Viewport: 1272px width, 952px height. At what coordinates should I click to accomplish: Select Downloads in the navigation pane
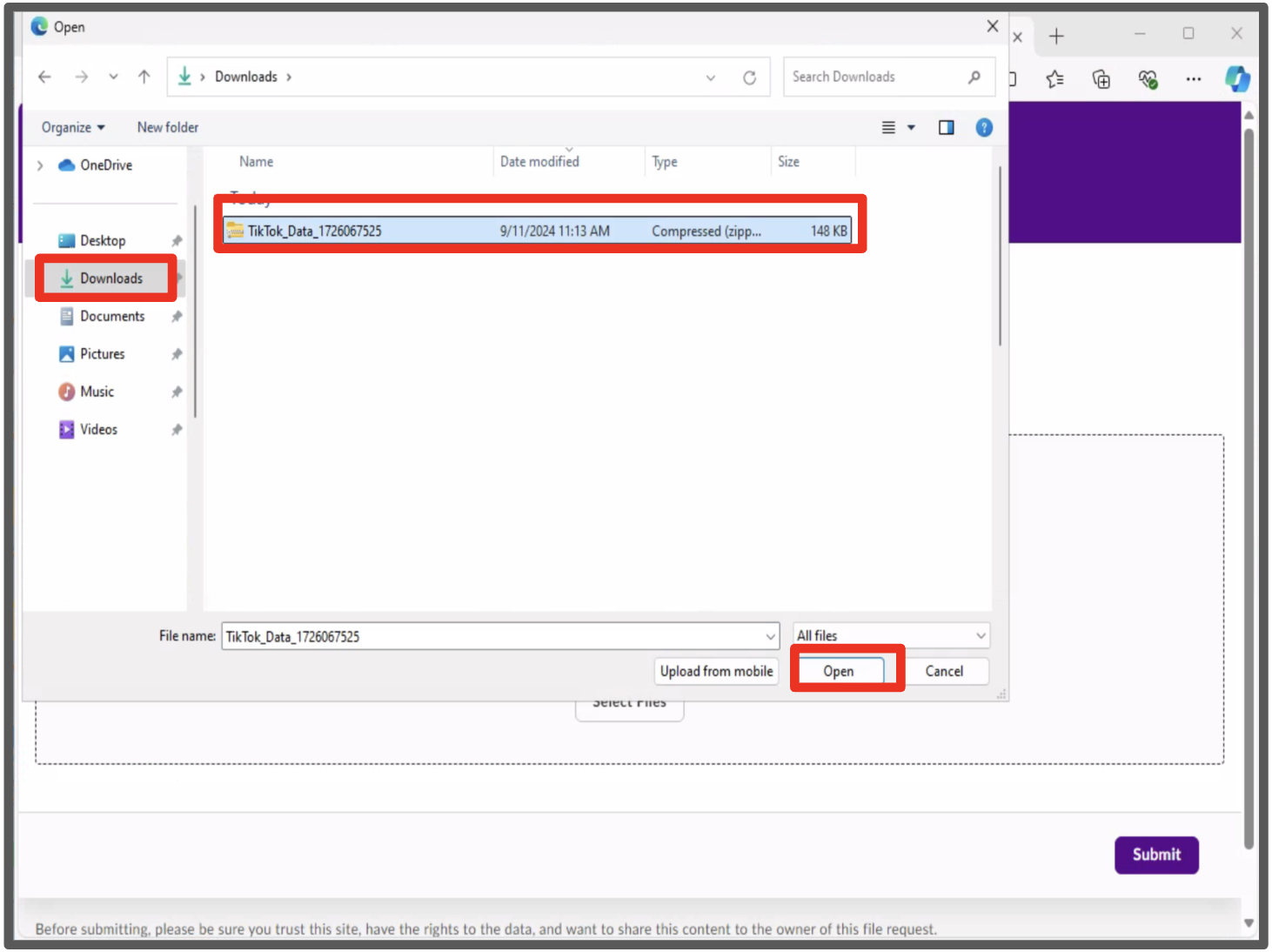point(101,278)
